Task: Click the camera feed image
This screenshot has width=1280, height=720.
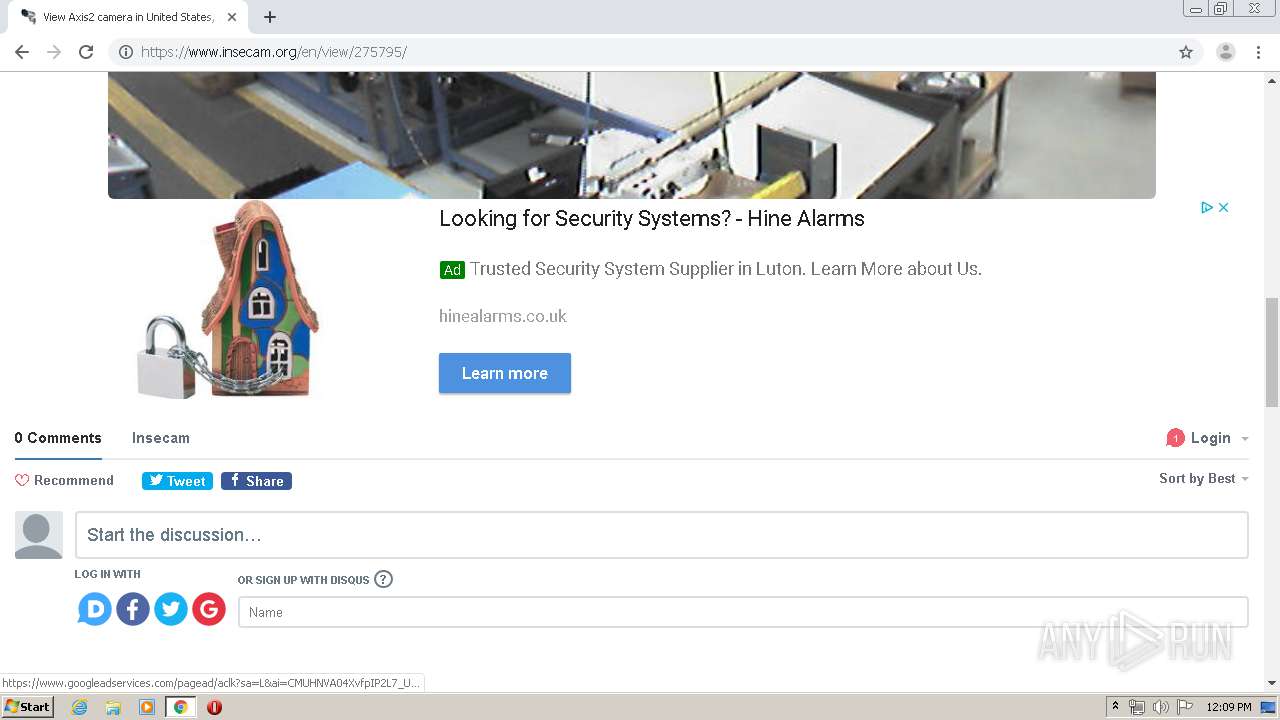Action: [x=632, y=135]
